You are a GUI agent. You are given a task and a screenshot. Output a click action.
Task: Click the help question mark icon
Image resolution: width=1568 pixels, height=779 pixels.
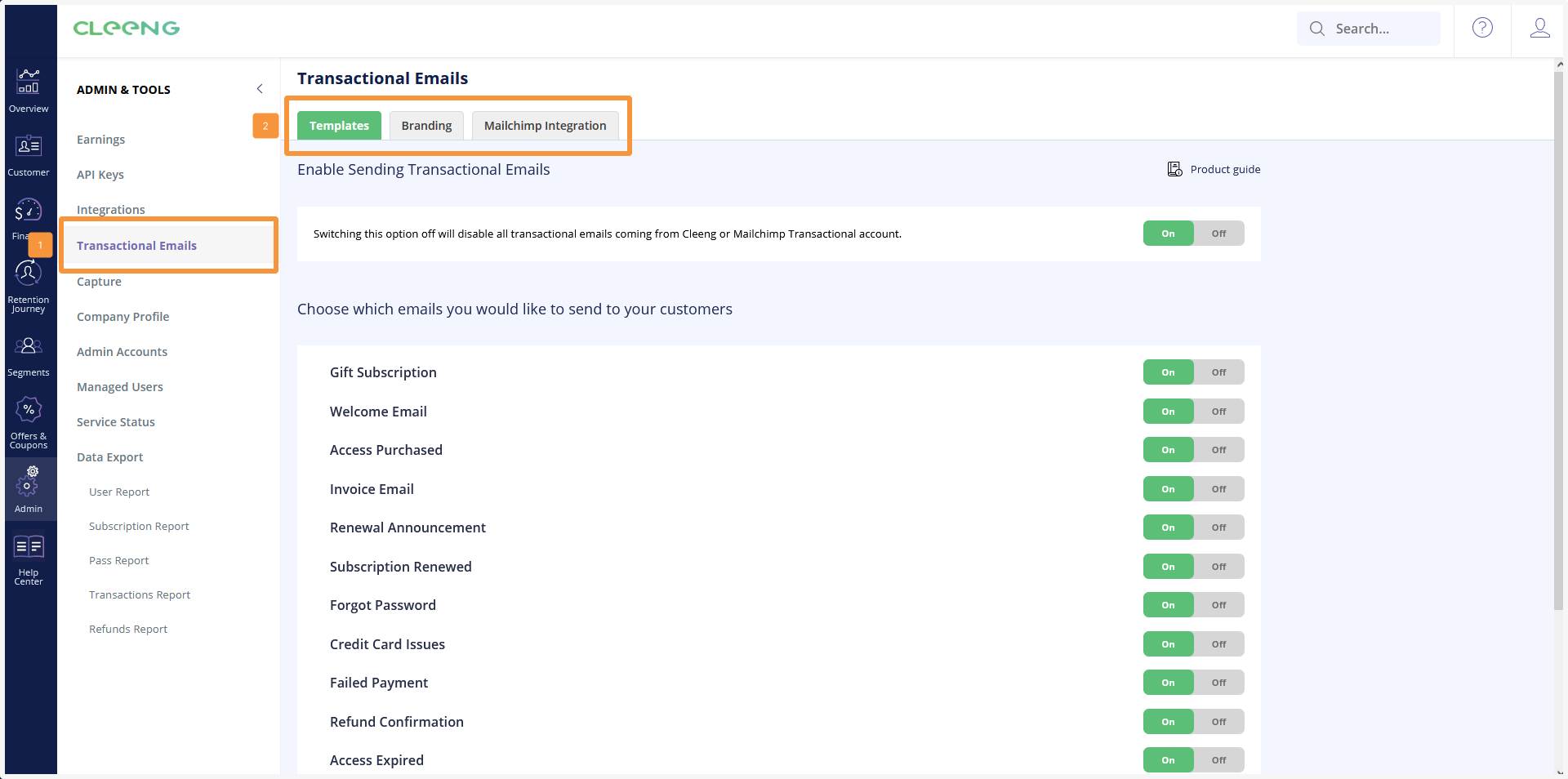(x=1481, y=27)
